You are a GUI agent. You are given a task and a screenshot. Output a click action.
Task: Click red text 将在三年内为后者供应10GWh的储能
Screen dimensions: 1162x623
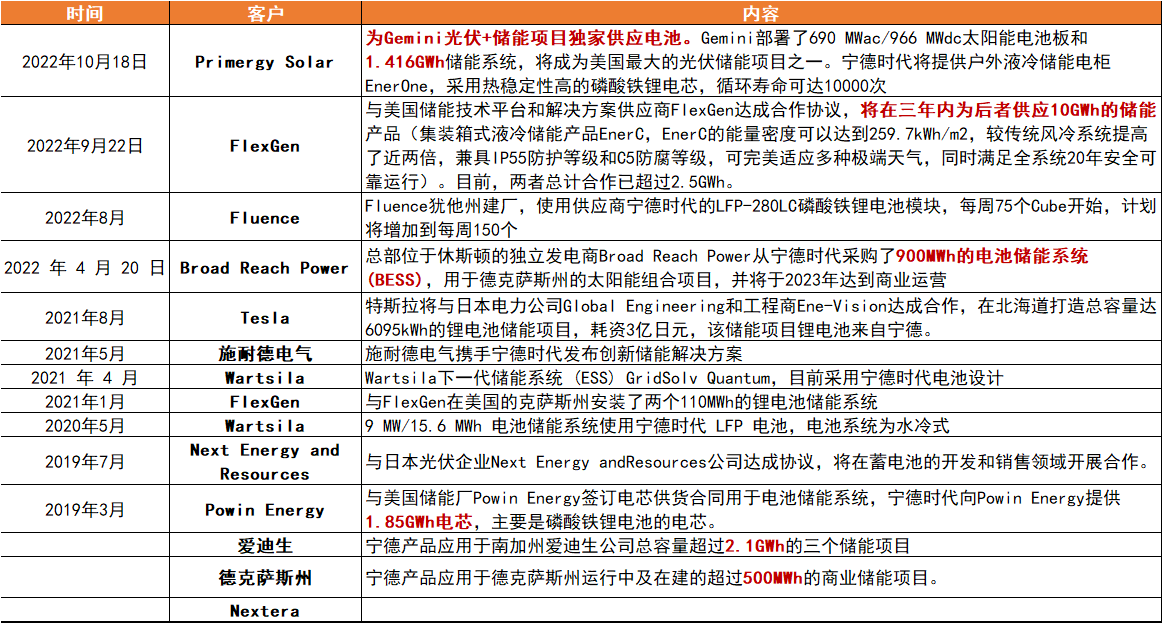(x=1008, y=110)
